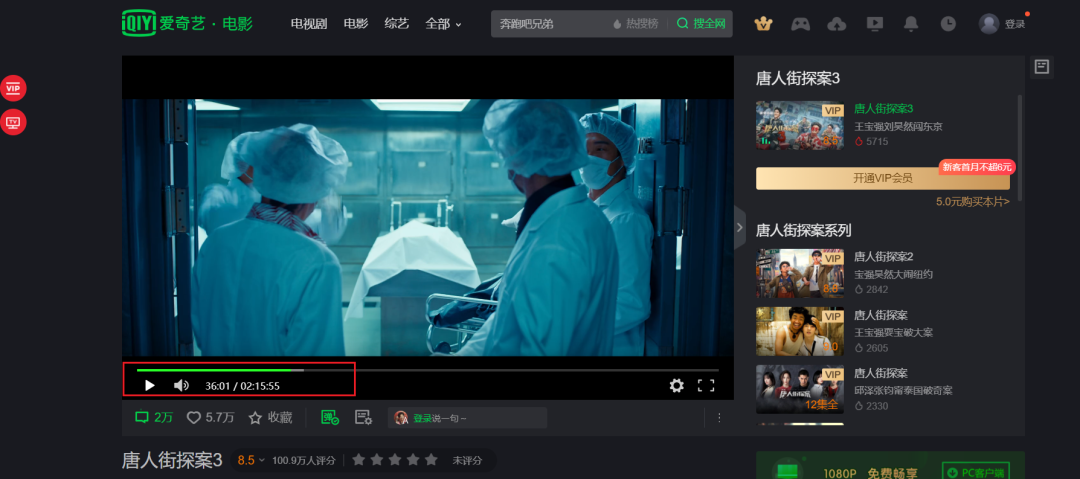Open watch history clock icon

coord(948,24)
